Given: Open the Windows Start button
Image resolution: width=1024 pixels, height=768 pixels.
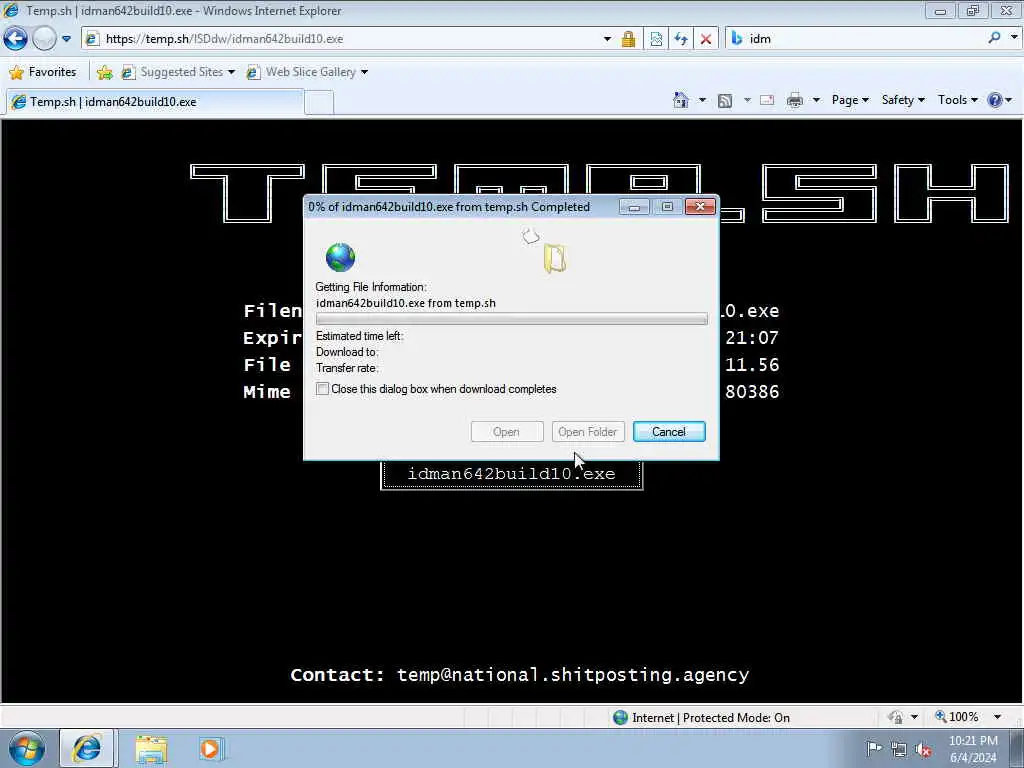Looking at the screenshot, I should pyautogui.click(x=27, y=748).
